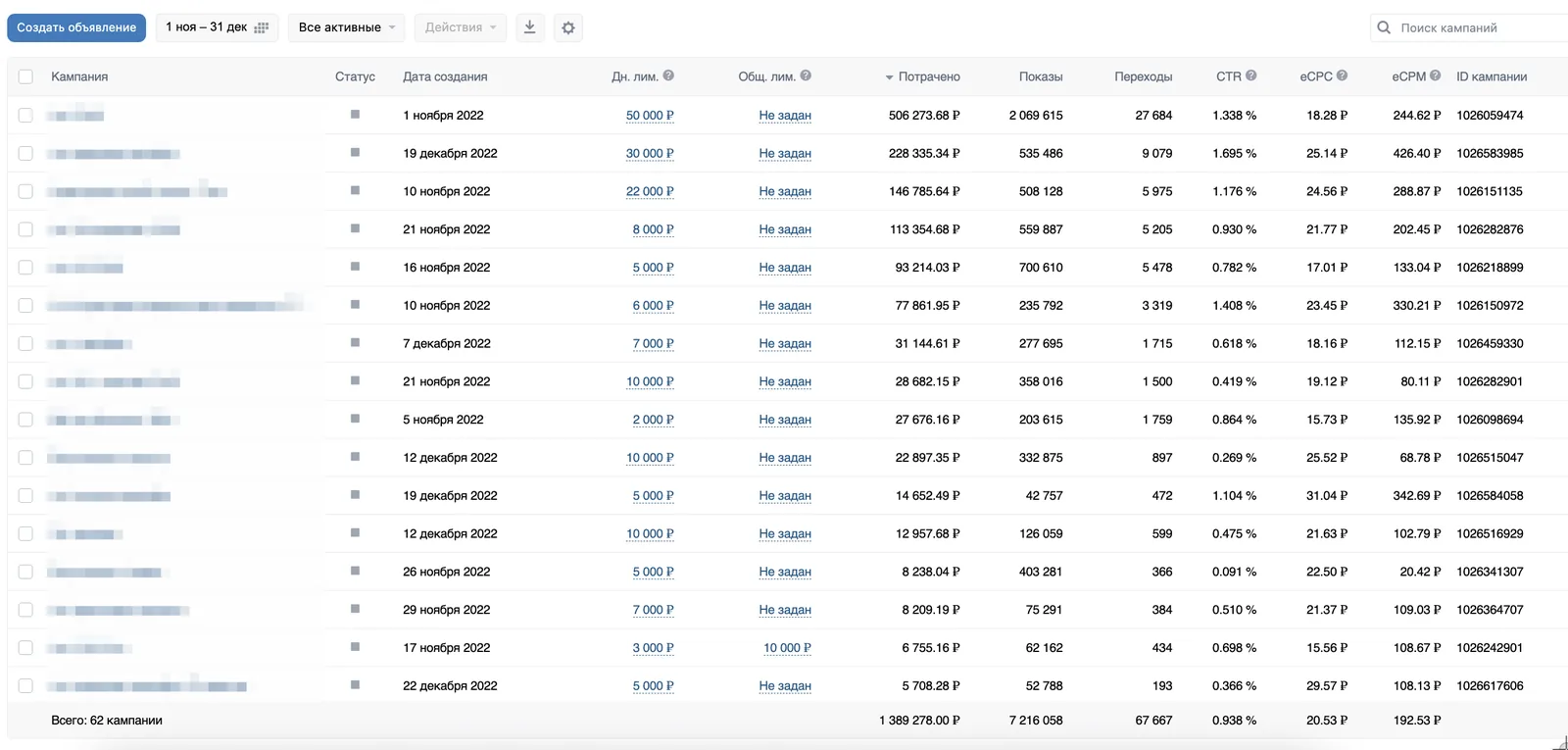Screen dimensions: 1568x750
Task: Tick checkbox for campaign 1026150972
Action: coord(25,306)
